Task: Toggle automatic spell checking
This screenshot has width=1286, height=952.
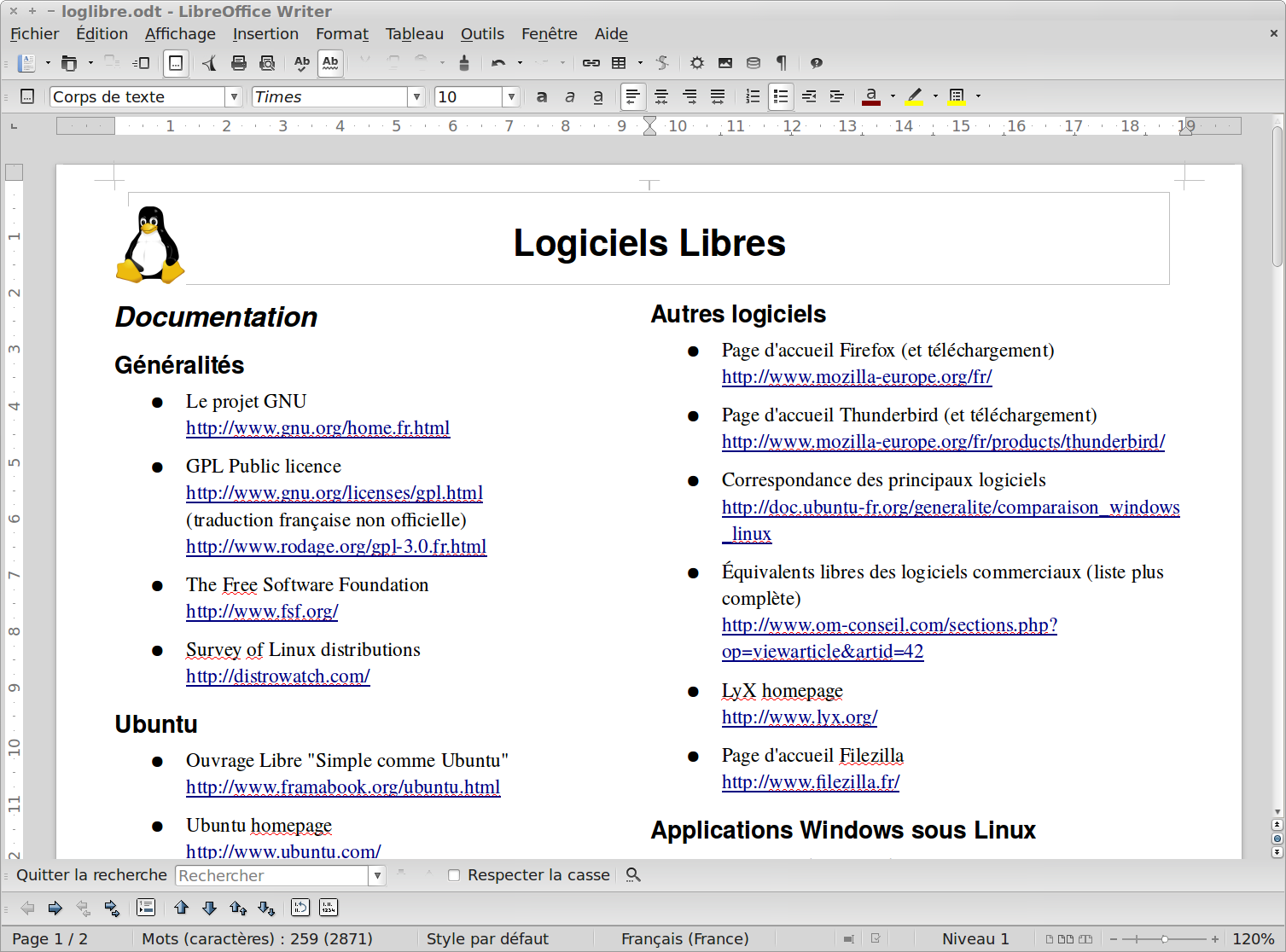Action: (x=330, y=63)
